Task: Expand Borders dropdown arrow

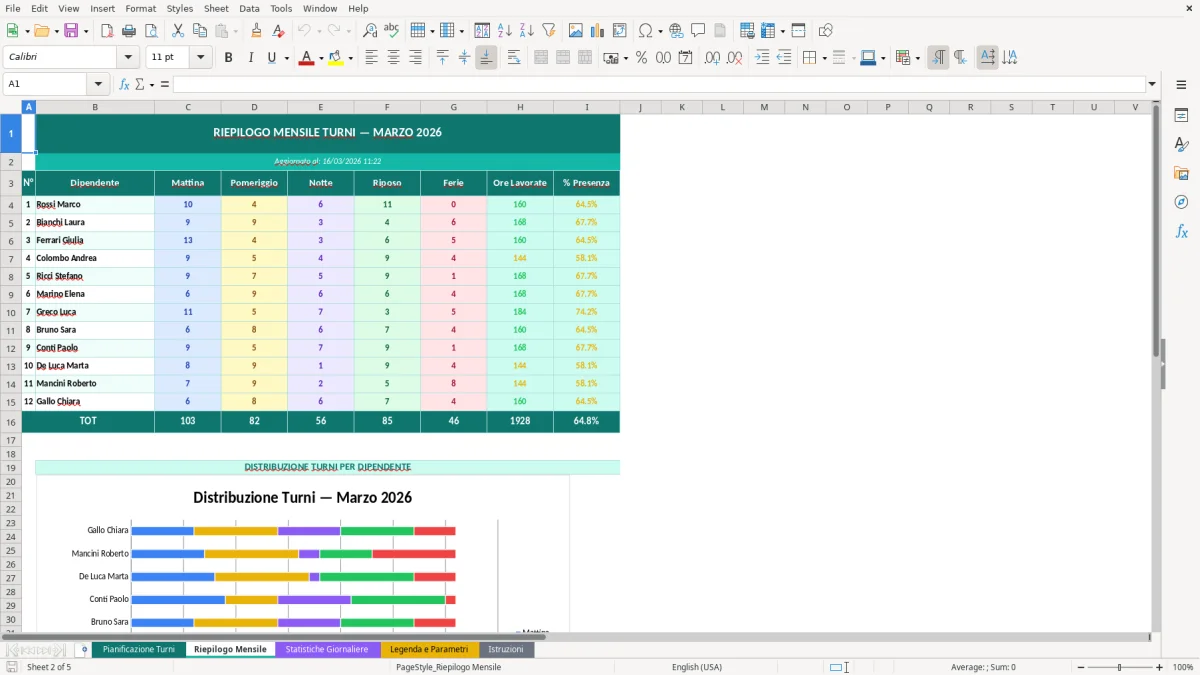Action: 824,58
